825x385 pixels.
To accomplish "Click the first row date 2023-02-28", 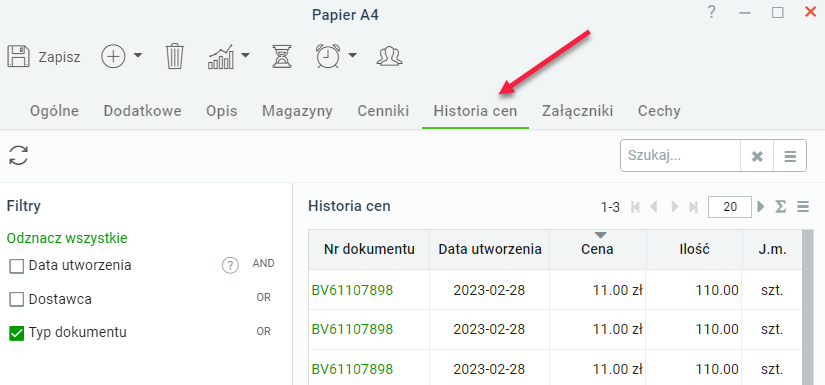I will point(489,290).
